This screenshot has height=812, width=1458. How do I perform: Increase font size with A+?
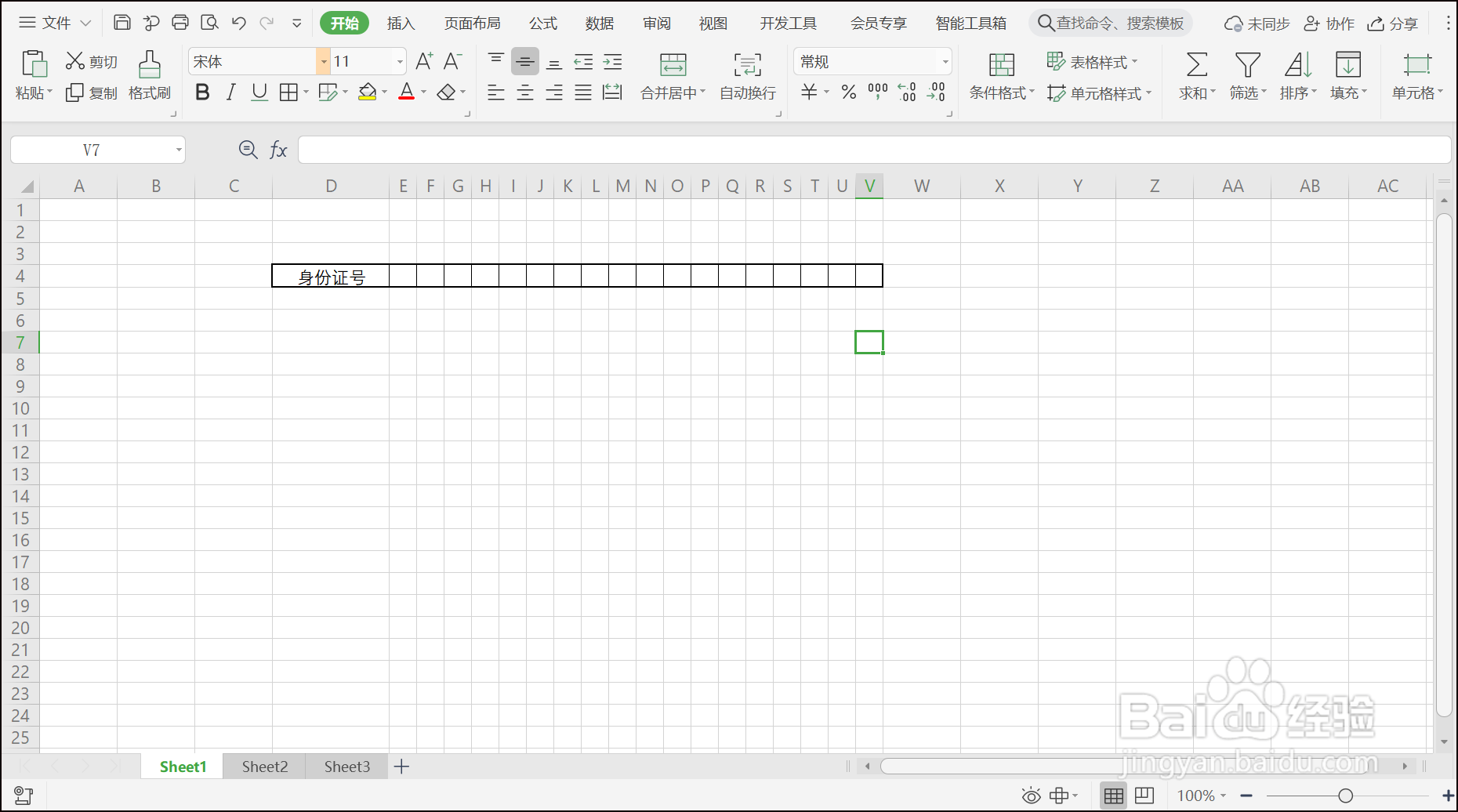tap(424, 61)
